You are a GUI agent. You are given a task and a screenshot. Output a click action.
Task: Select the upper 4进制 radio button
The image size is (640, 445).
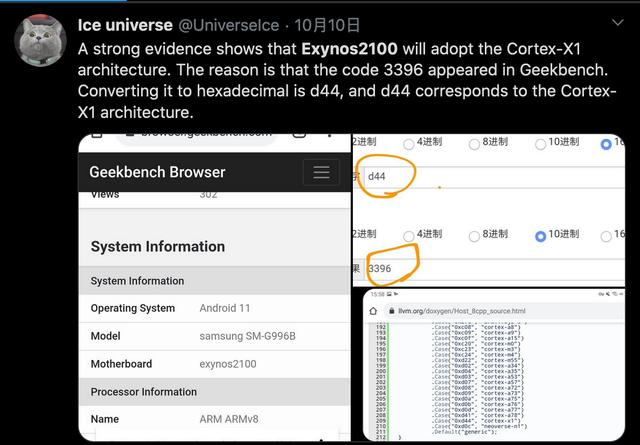click(x=408, y=144)
